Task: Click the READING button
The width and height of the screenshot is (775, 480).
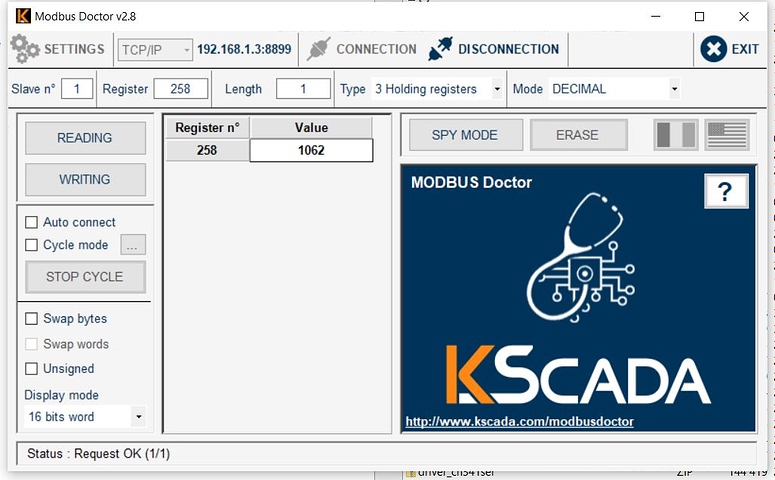Action: (85, 138)
